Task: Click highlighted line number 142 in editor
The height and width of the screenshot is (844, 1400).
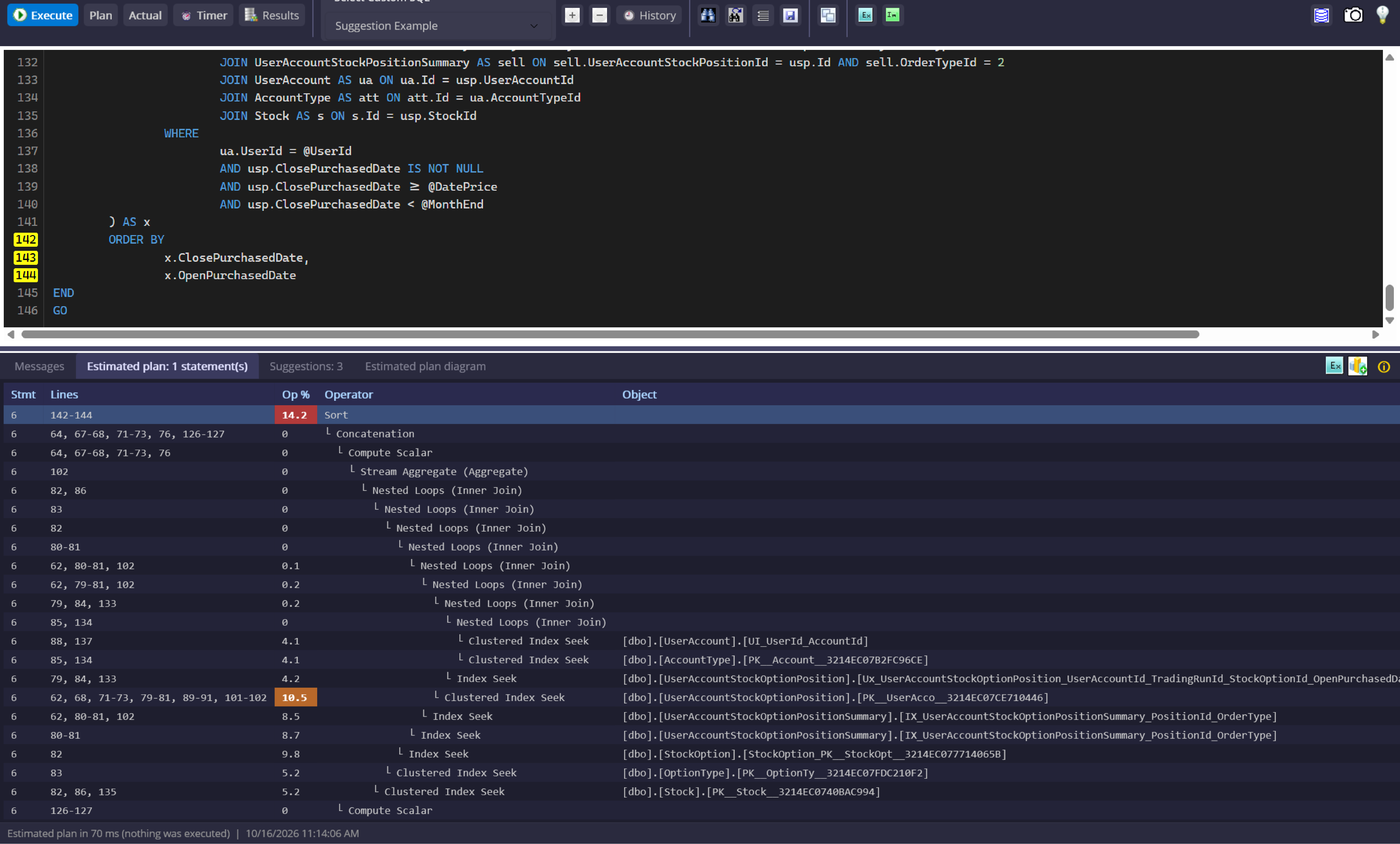Action: 26,240
